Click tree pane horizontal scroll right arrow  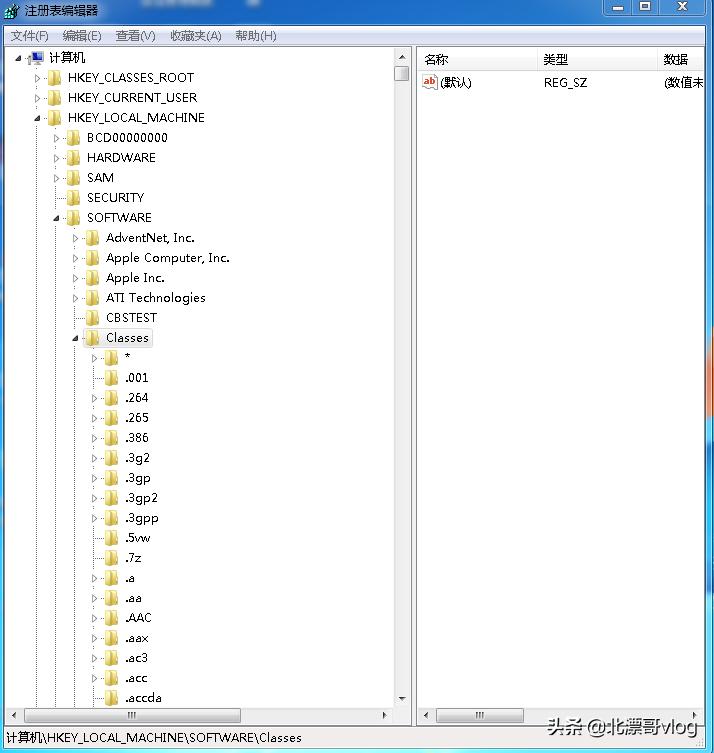pos(384,715)
